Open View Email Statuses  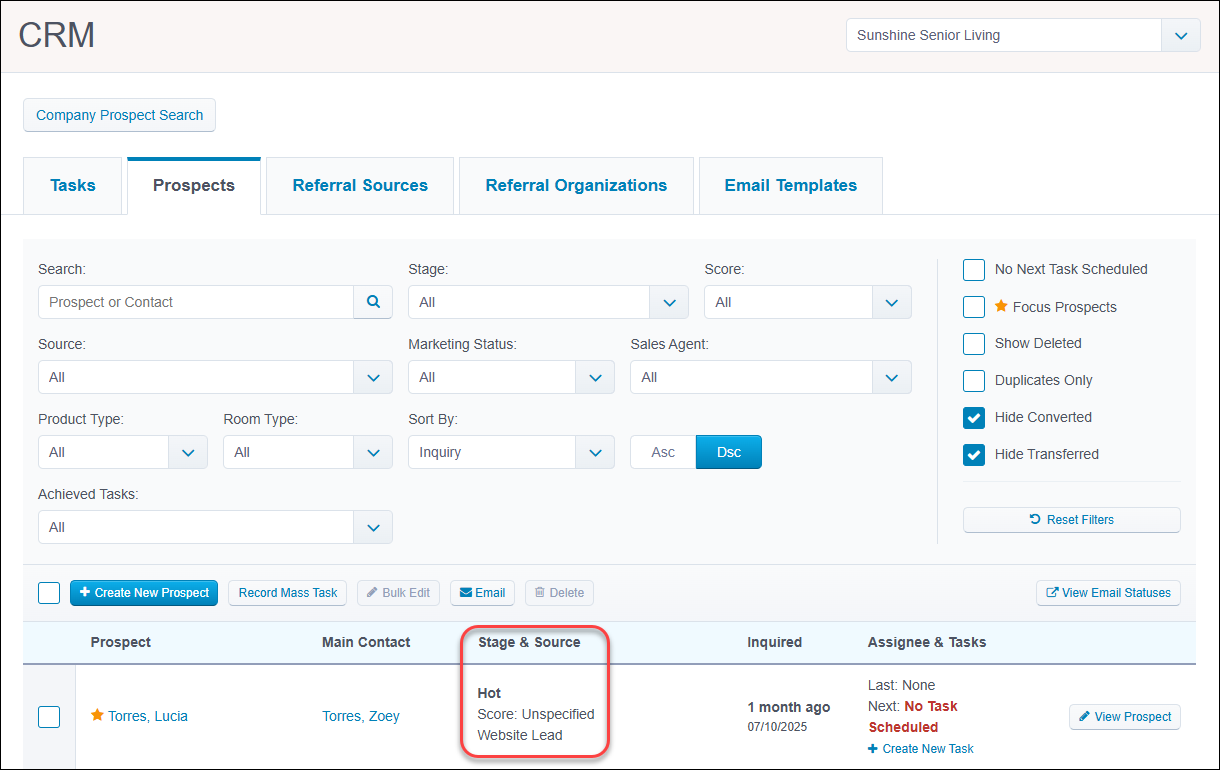tap(1108, 593)
